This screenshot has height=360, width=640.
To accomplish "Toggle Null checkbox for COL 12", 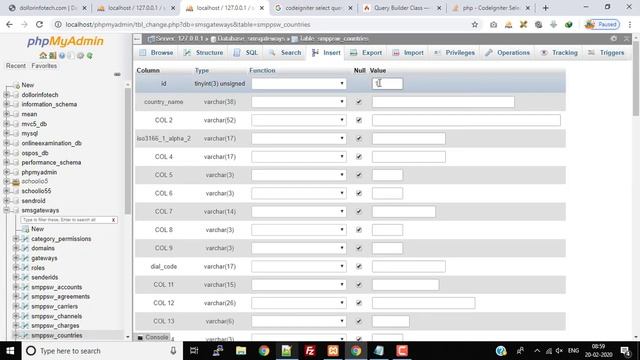I will coord(359,303).
